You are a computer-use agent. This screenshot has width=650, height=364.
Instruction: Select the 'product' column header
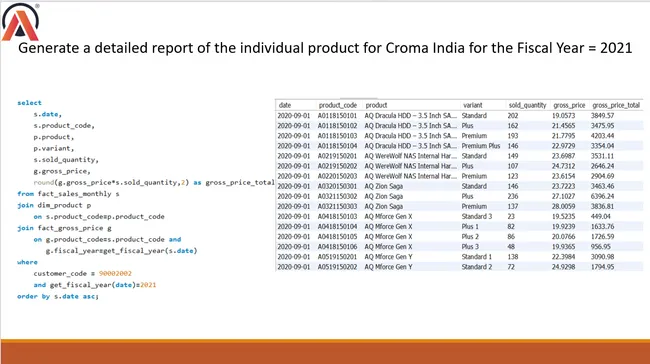coord(376,105)
